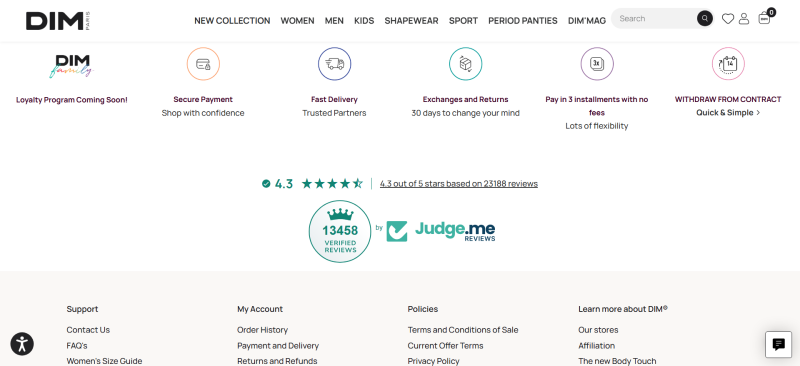Screen dimensions: 800x366
Task: Click the Quick & Simple arrow link
Action: coord(728,112)
